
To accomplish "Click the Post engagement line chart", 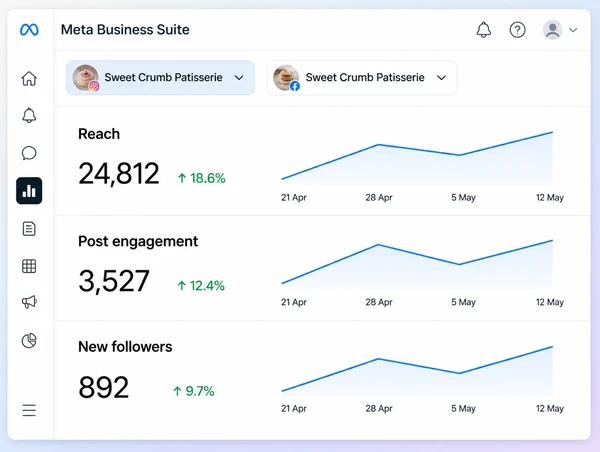I will coord(417,265).
